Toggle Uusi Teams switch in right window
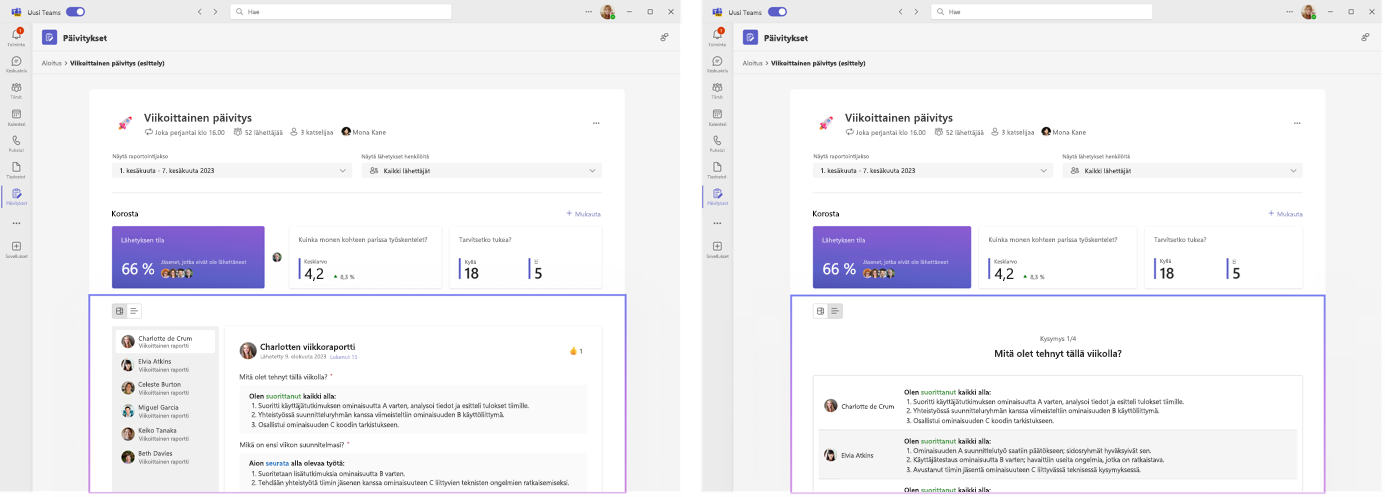1385x497 pixels. [x=776, y=12]
